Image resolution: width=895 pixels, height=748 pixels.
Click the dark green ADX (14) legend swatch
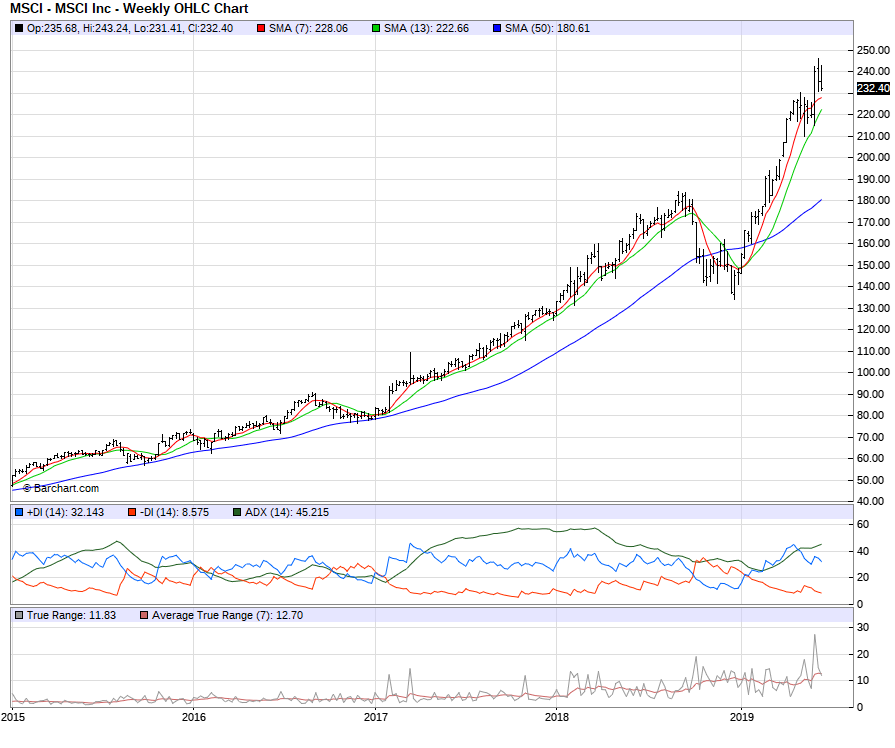(237, 512)
